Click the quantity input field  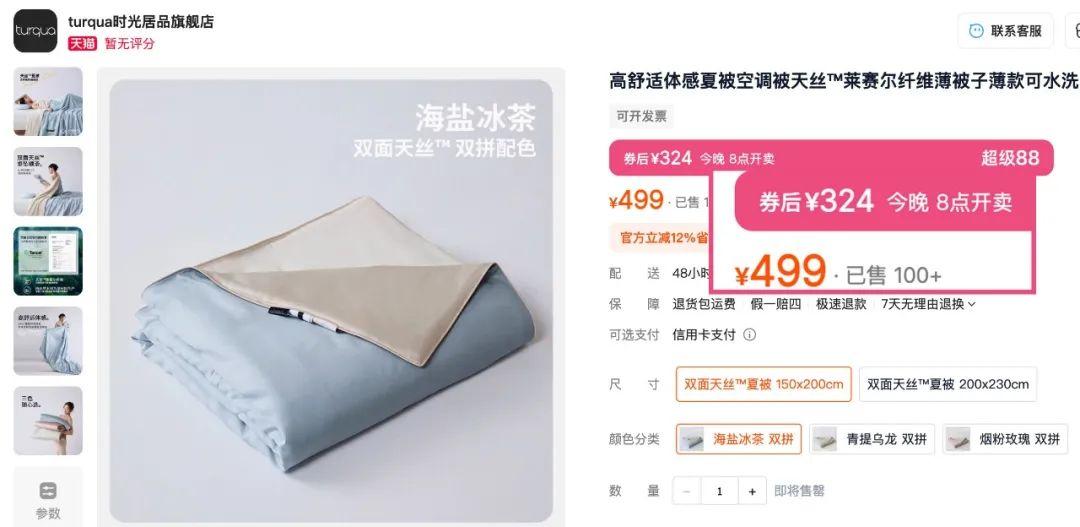(x=720, y=491)
